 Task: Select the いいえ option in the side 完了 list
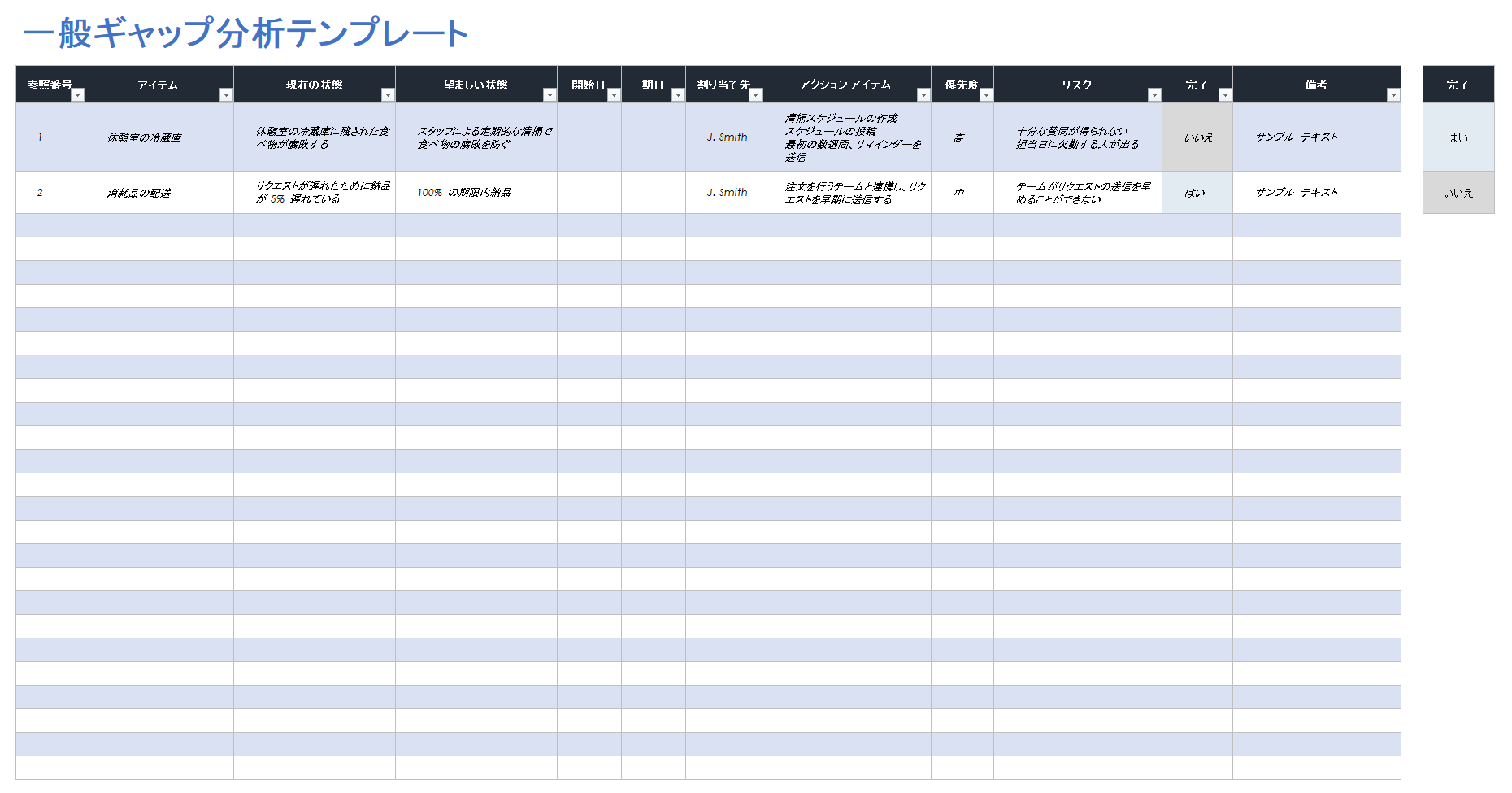(x=1458, y=193)
